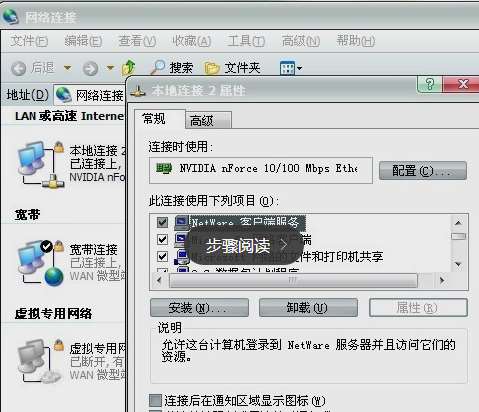Open the Folders (文件夹) pane icon
The width and height of the screenshot is (479, 412).
pos(212,68)
